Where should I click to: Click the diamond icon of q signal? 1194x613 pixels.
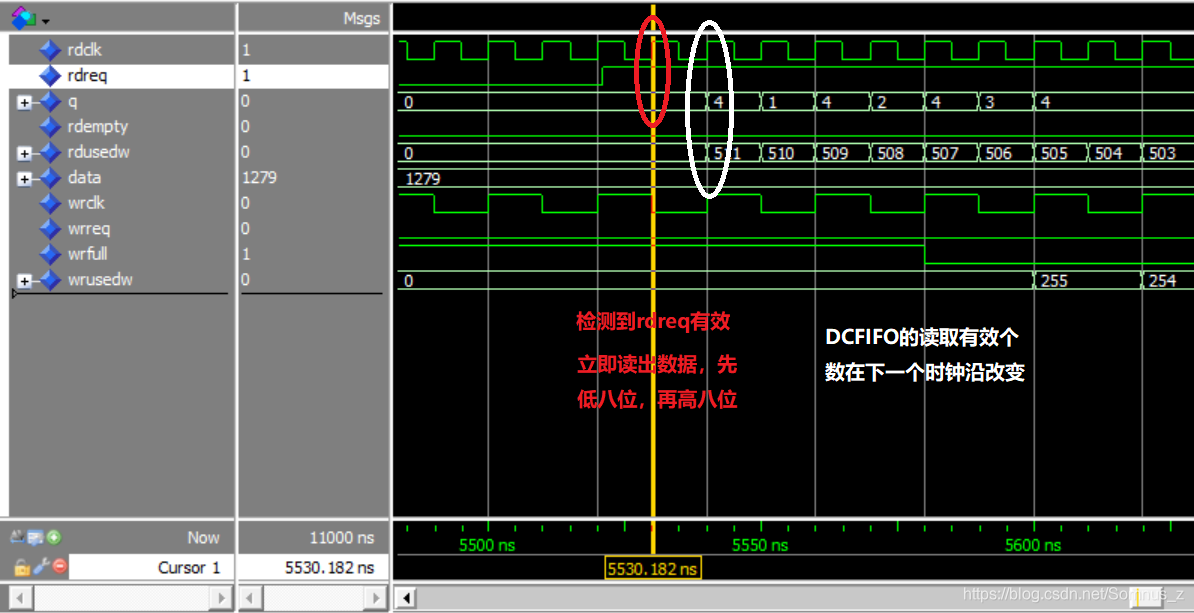[49, 101]
